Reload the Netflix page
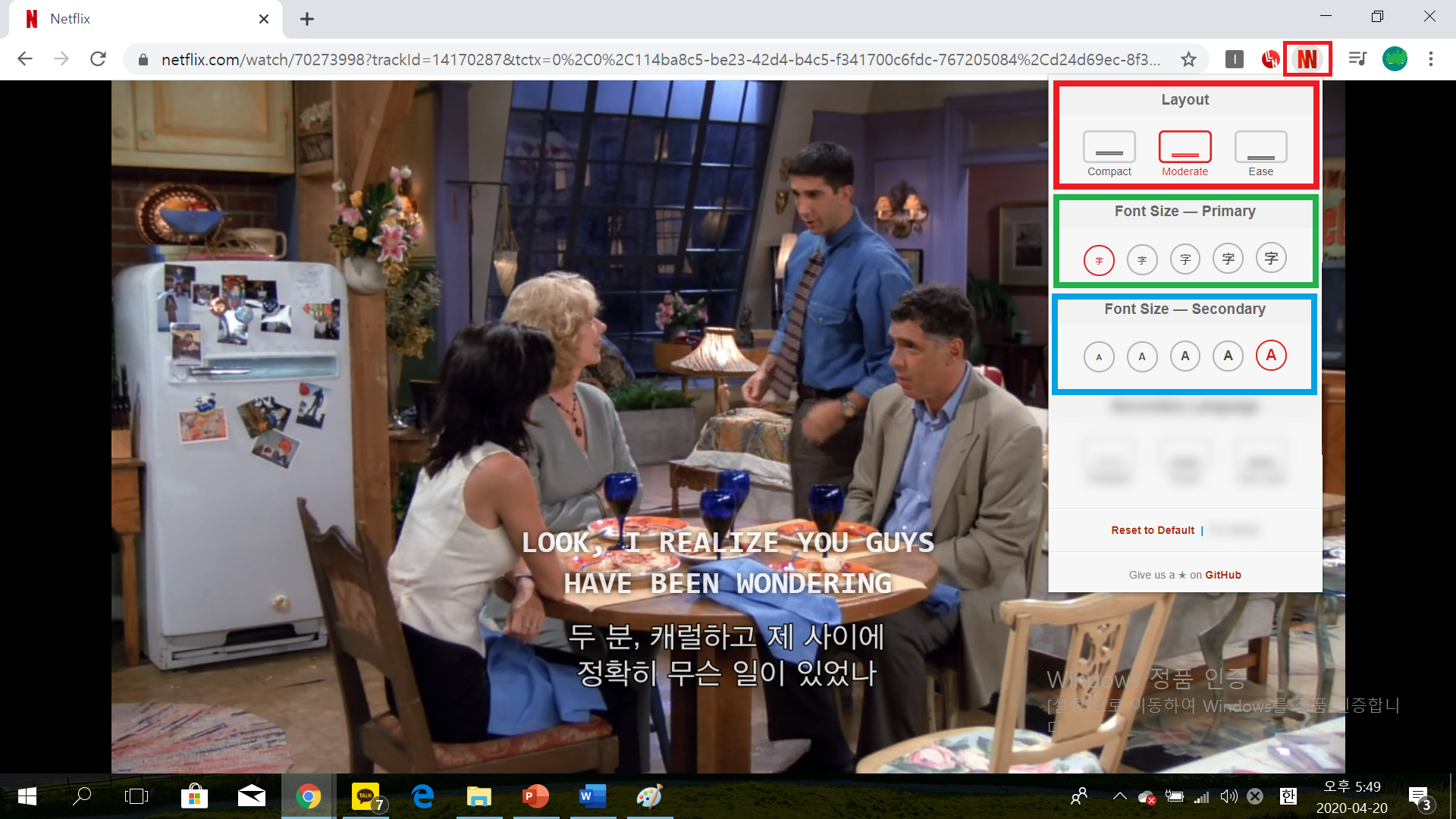1456x819 pixels. [x=98, y=59]
